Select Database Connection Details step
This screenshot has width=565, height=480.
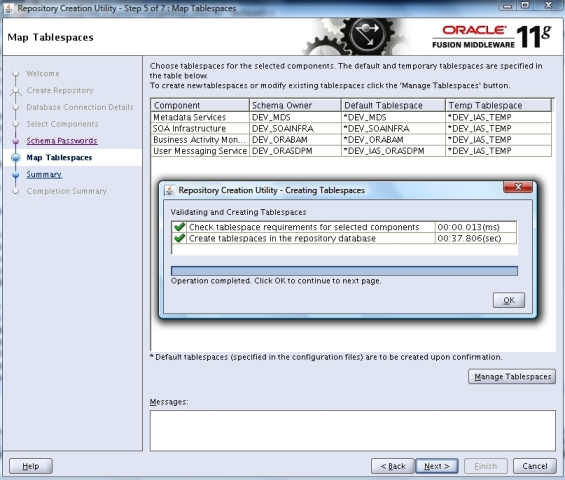click(x=80, y=107)
